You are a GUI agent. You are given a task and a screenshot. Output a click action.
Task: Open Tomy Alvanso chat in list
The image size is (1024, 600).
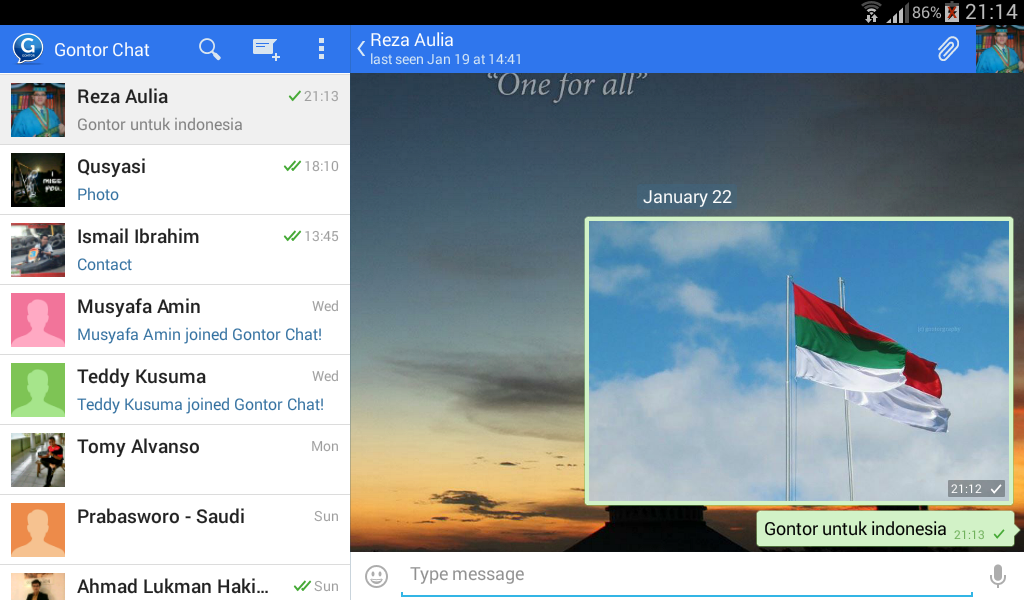coord(175,460)
